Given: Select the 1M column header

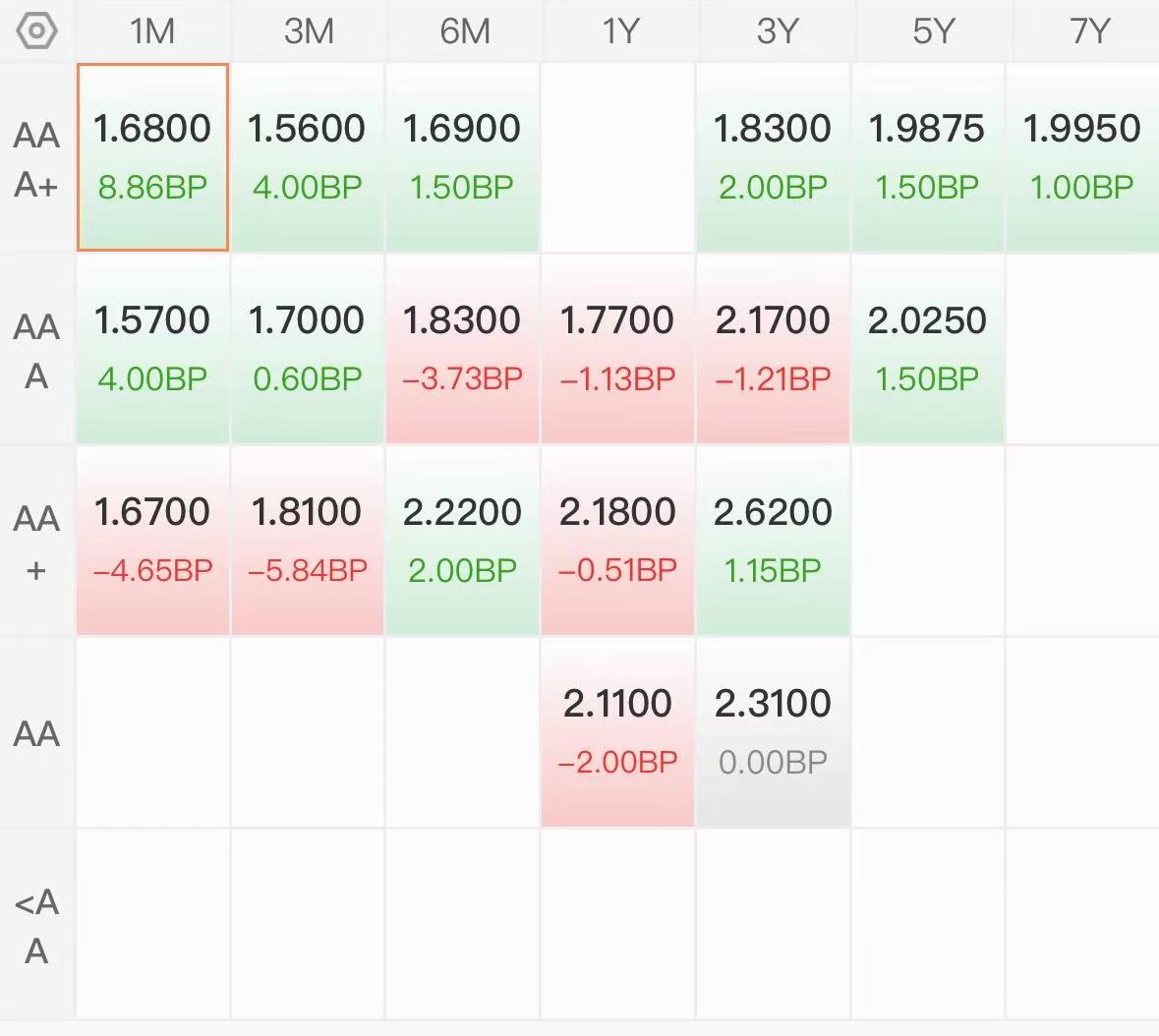Looking at the screenshot, I should [x=152, y=31].
